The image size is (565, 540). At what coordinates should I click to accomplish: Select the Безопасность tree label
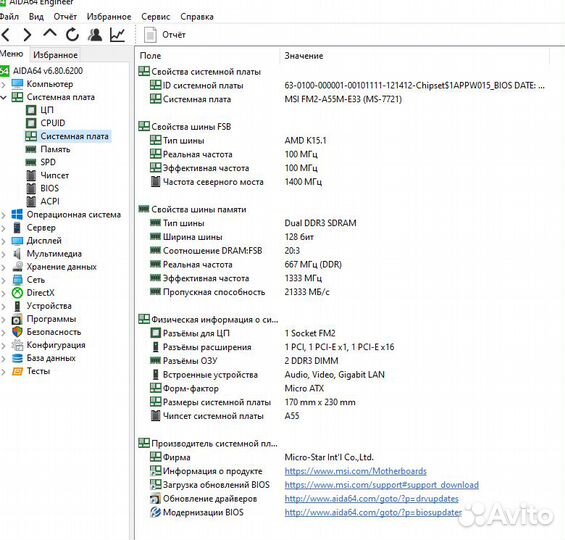(54, 332)
